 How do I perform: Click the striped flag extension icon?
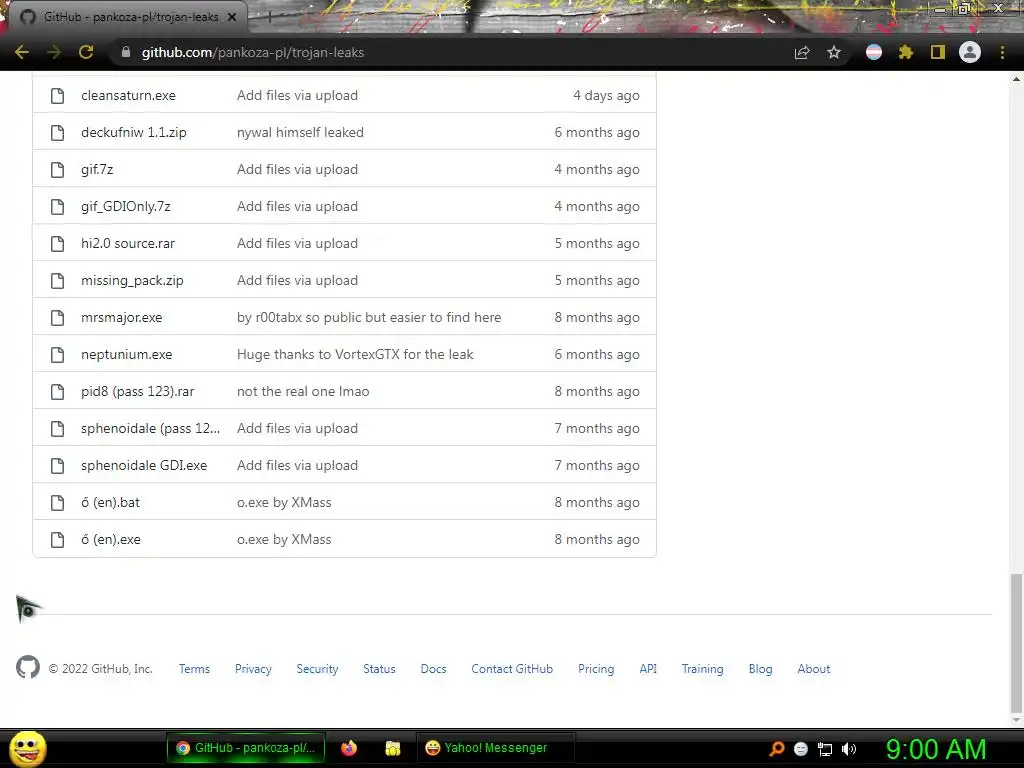click(874, 52)
